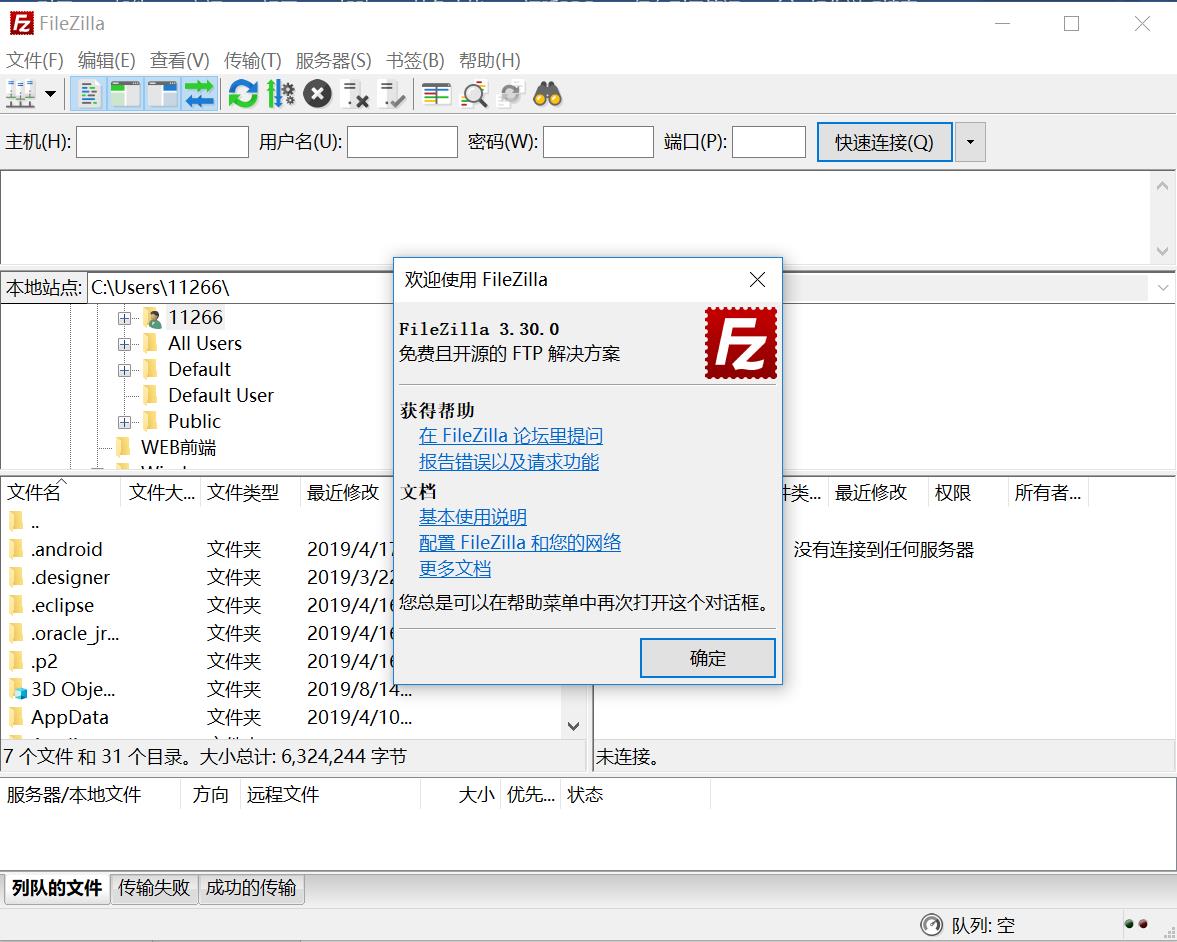Select the .eclipse folder row
This screenshot has width=1177, height=942.
198,605
